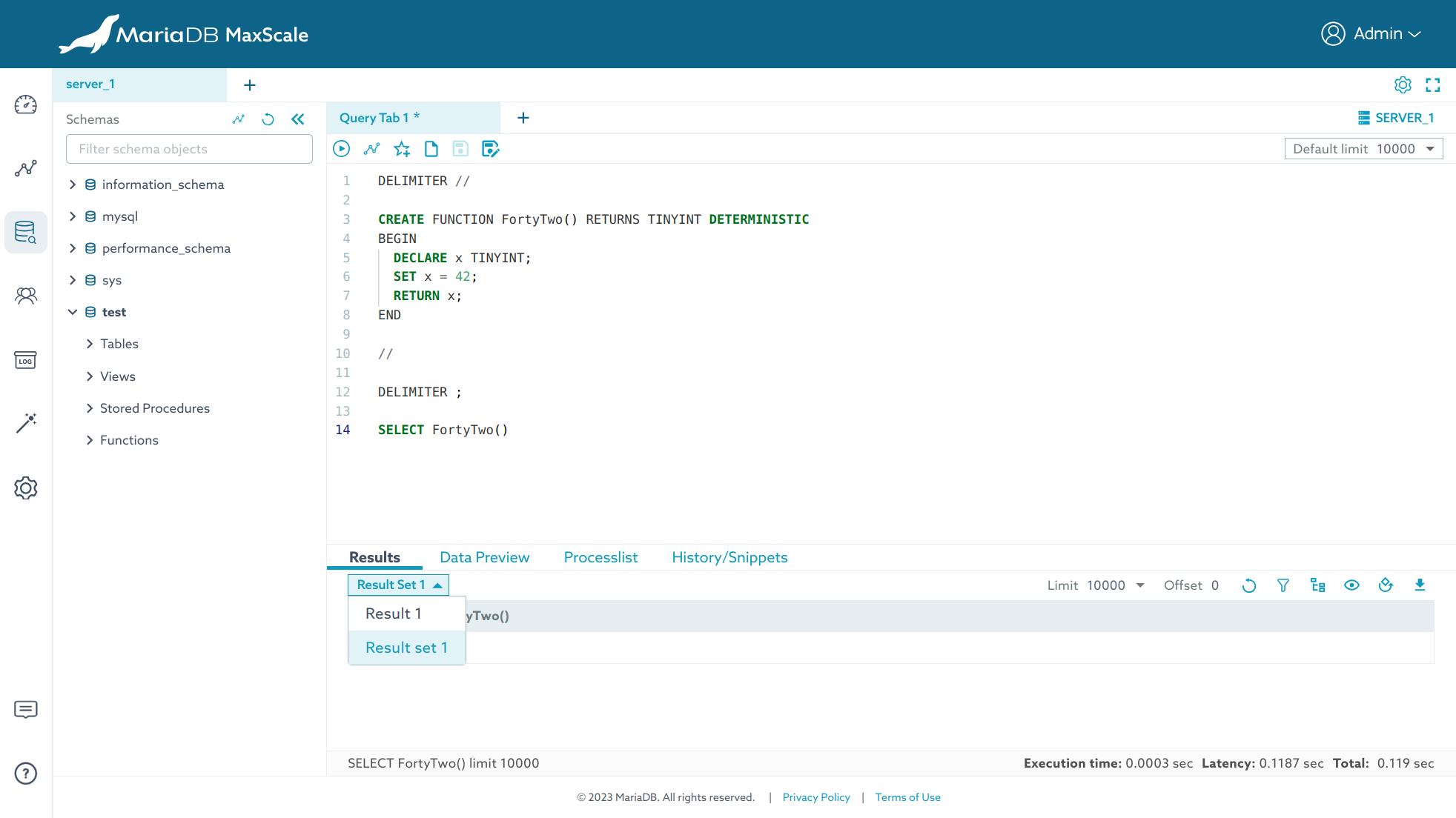Switch to the Data Preview tab

484,557
